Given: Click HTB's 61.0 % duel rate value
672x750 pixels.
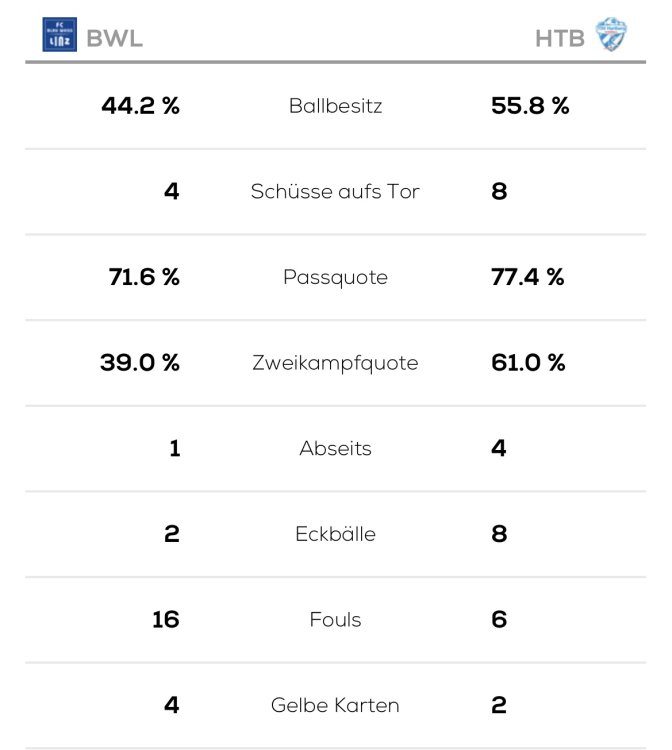Looking at the screenshot, I should (528, 363).
